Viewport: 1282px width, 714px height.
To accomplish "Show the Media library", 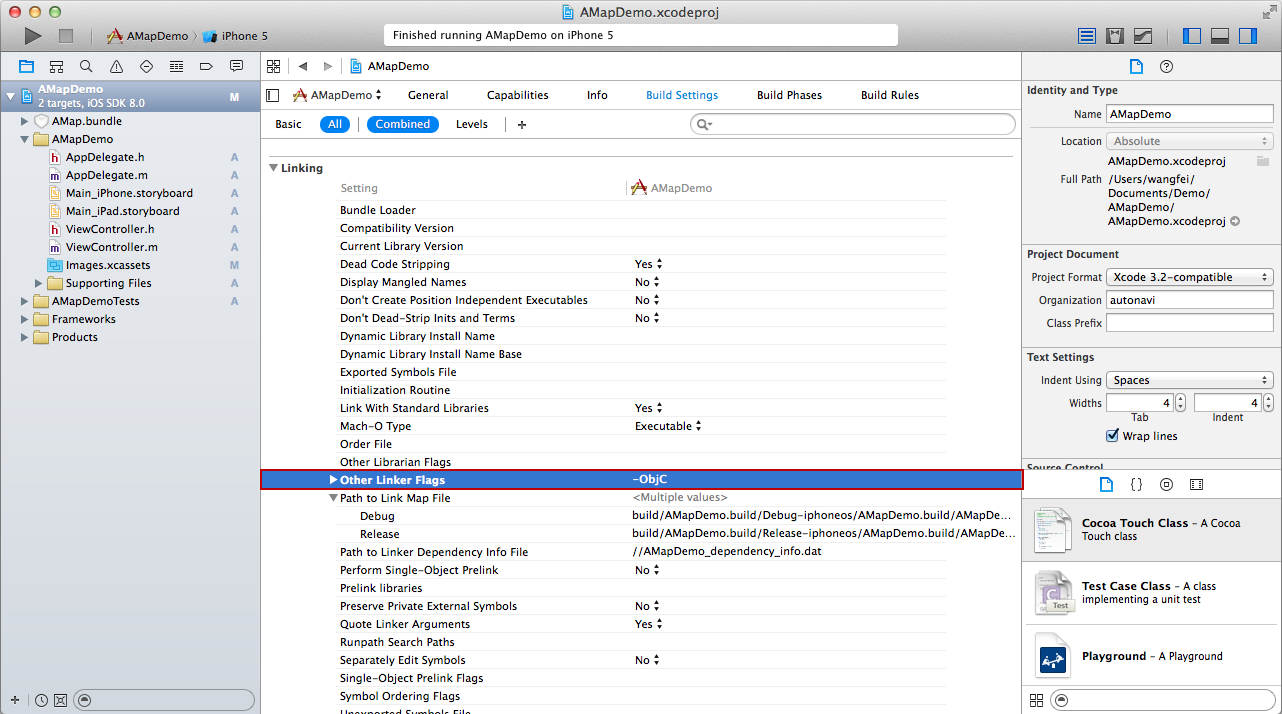I will tap(1196, 485).
